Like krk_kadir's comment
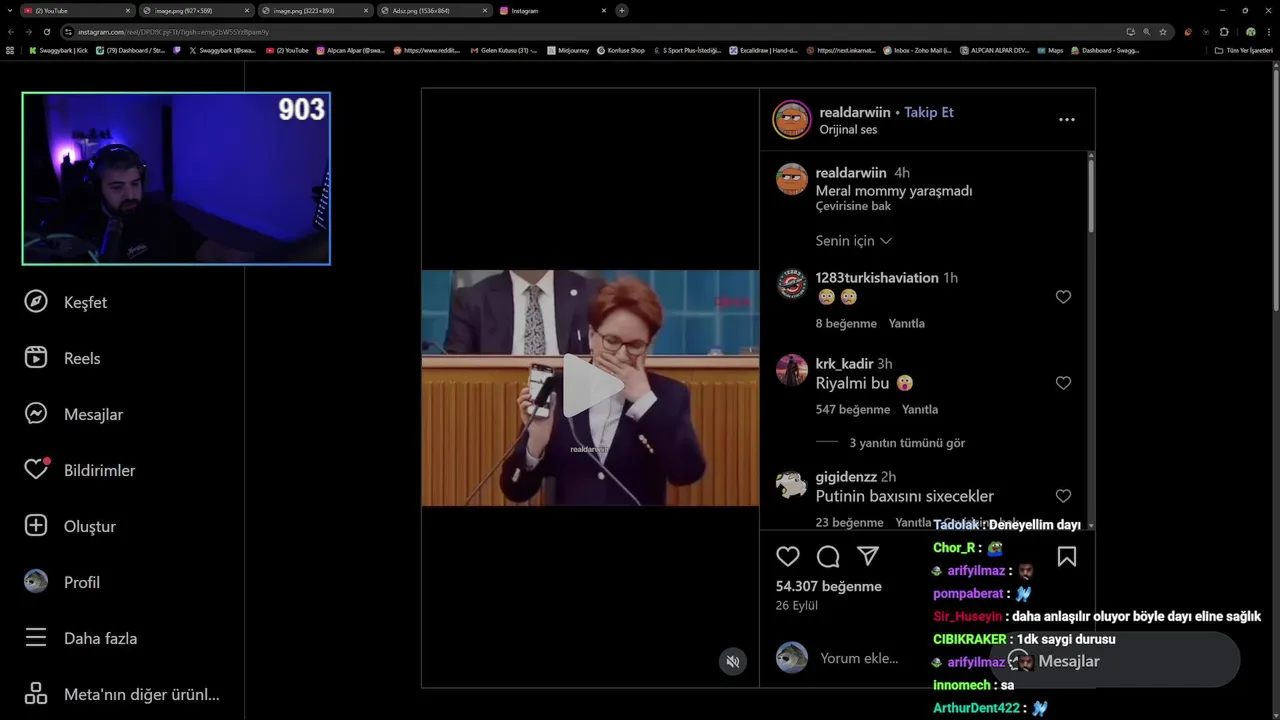Screen dimensions: 1280x720 (1063, 383)
